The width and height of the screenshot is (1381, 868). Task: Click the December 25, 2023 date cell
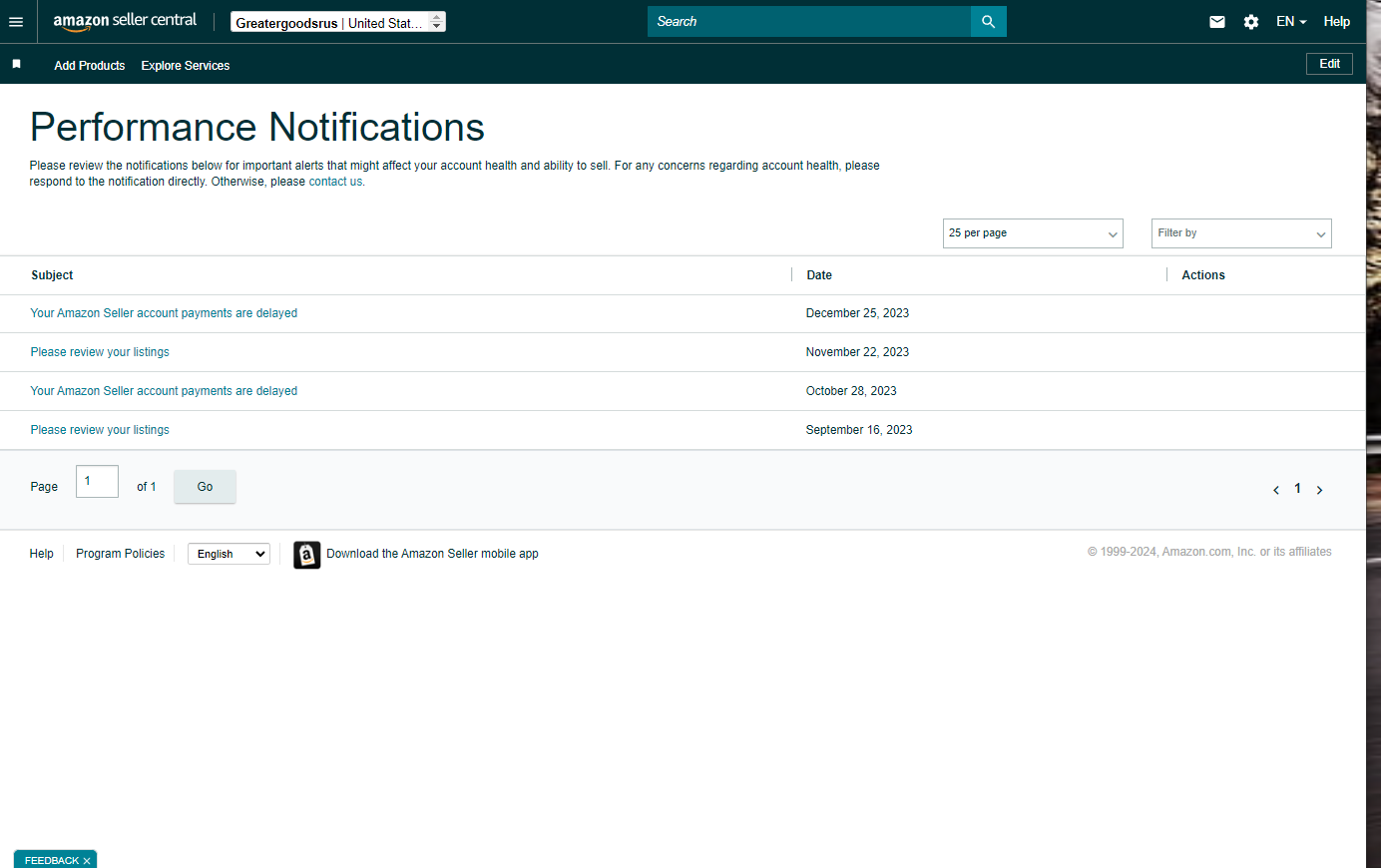click(857, 313)
